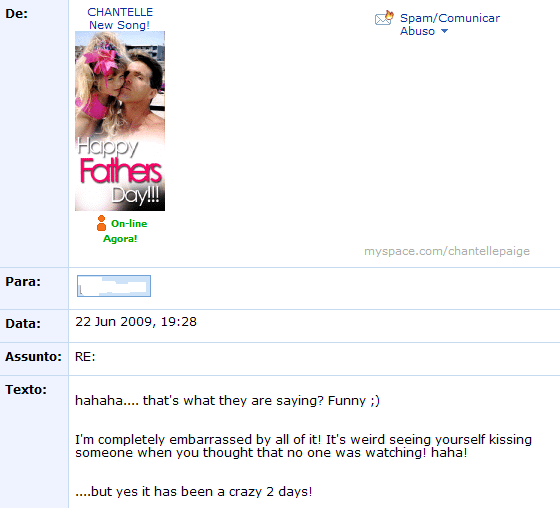
Task: Open the Spam/Comunicar Abuso link
Action: click(450, 24)
